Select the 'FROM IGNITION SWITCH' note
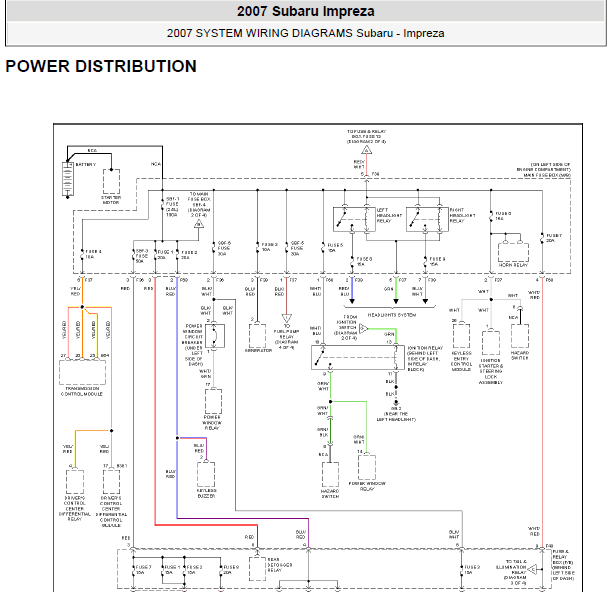The width and height of the screenshot is (608, 592). [x=347, y=327]
